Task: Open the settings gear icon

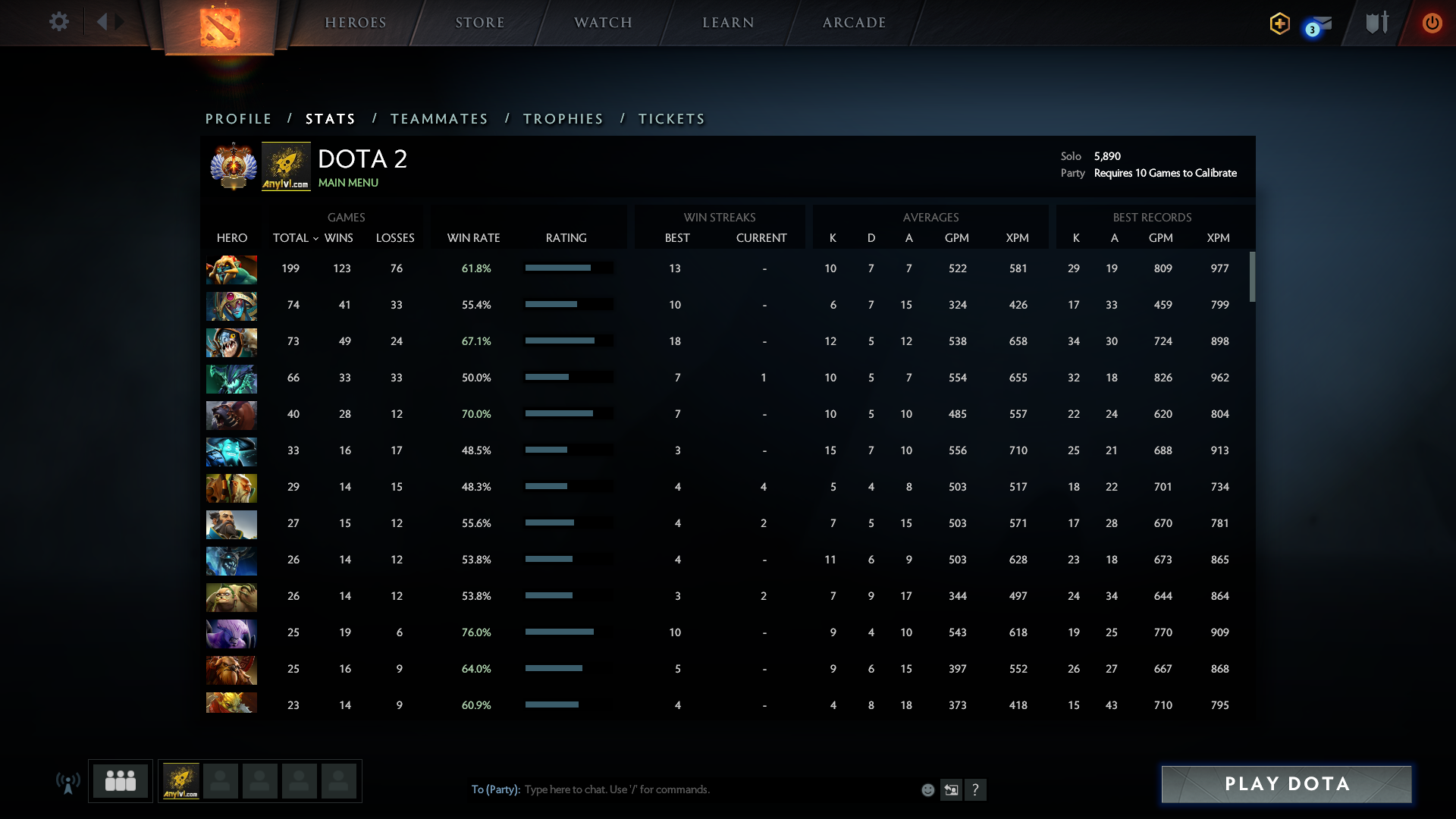Action: point(59,22)
